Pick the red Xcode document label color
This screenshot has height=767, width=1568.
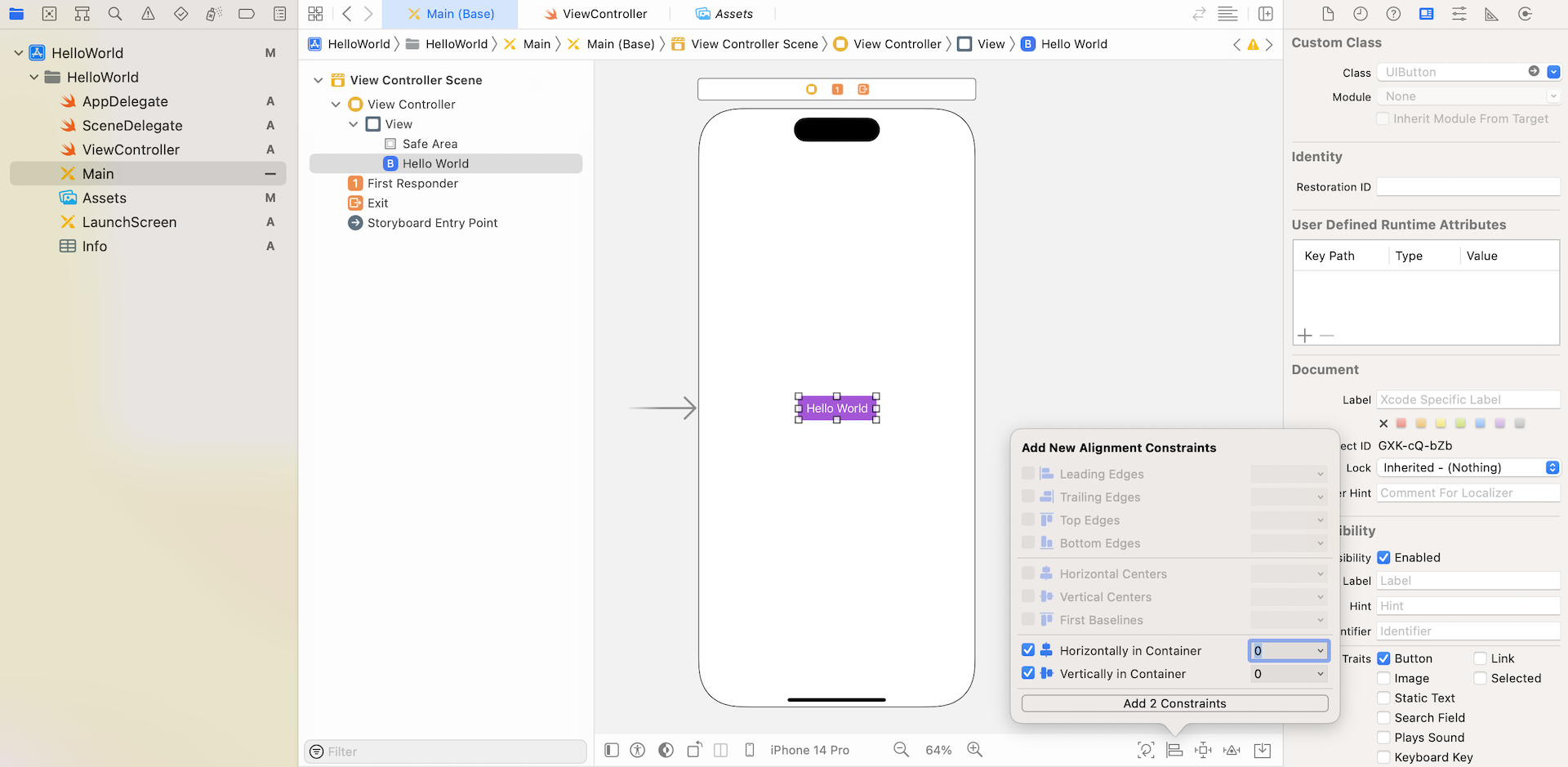coord(1401,423)
